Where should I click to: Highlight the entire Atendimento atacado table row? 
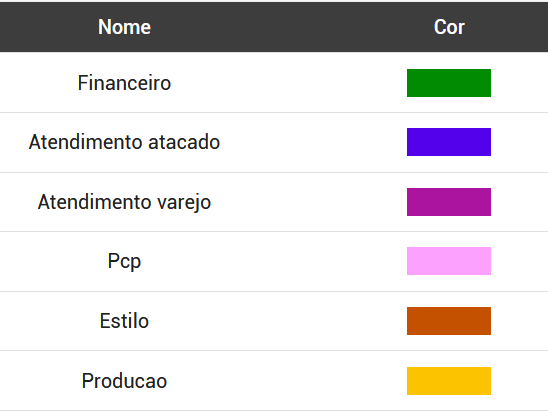tap(274, 143)
